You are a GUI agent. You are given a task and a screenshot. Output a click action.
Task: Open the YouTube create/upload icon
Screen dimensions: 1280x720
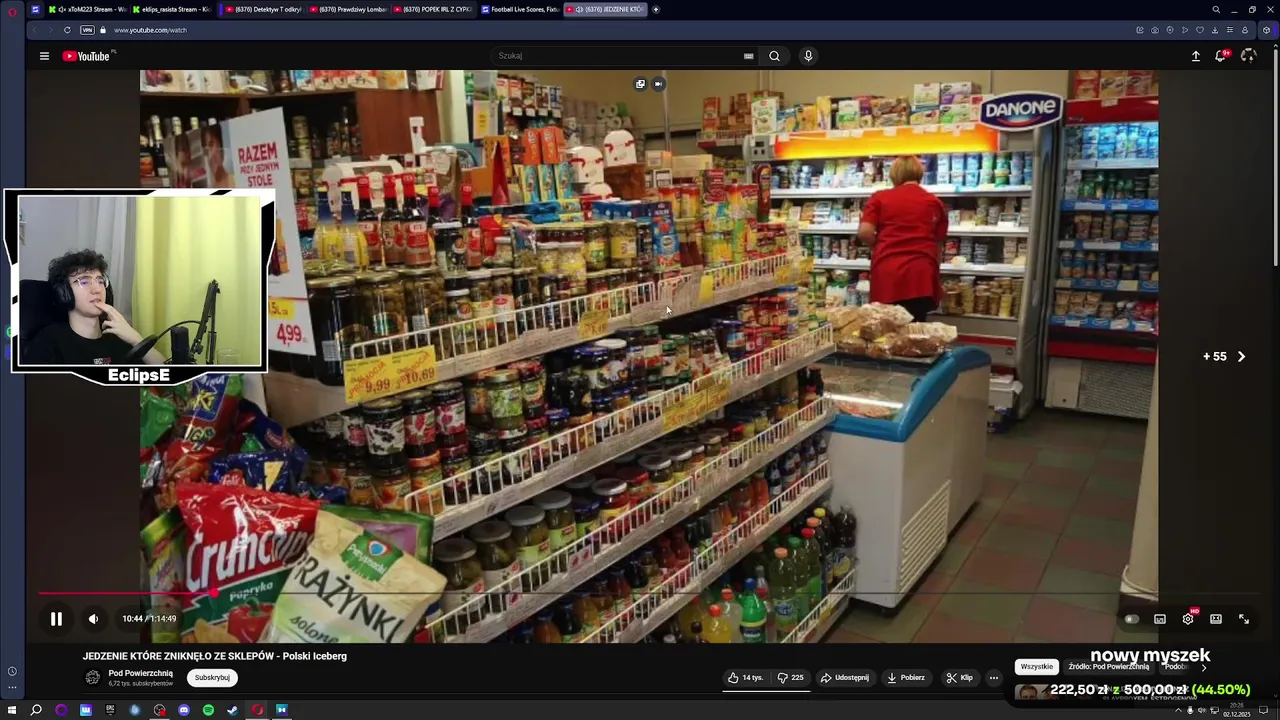(x=1195, y=56)
